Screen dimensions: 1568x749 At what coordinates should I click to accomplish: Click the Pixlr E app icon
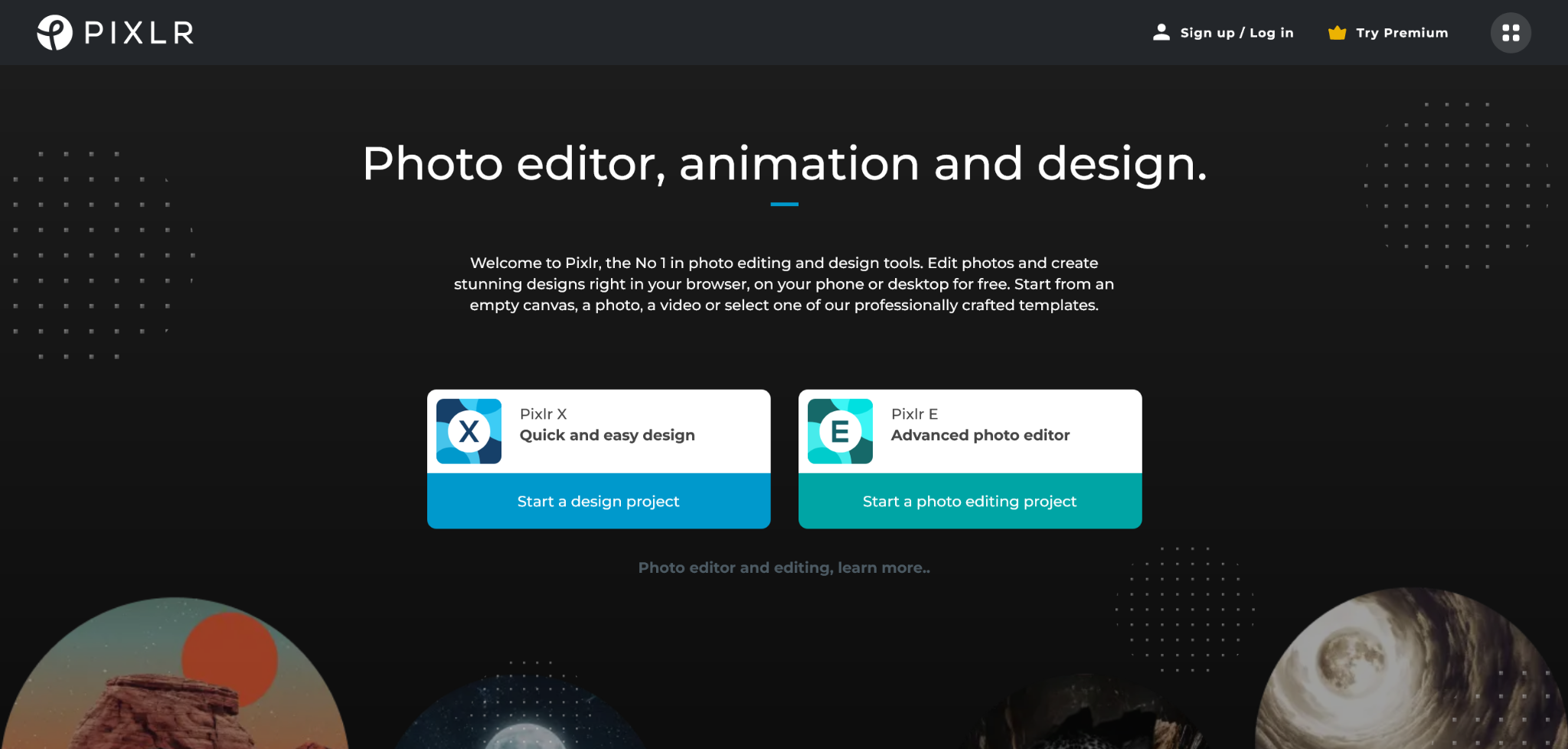840,431
